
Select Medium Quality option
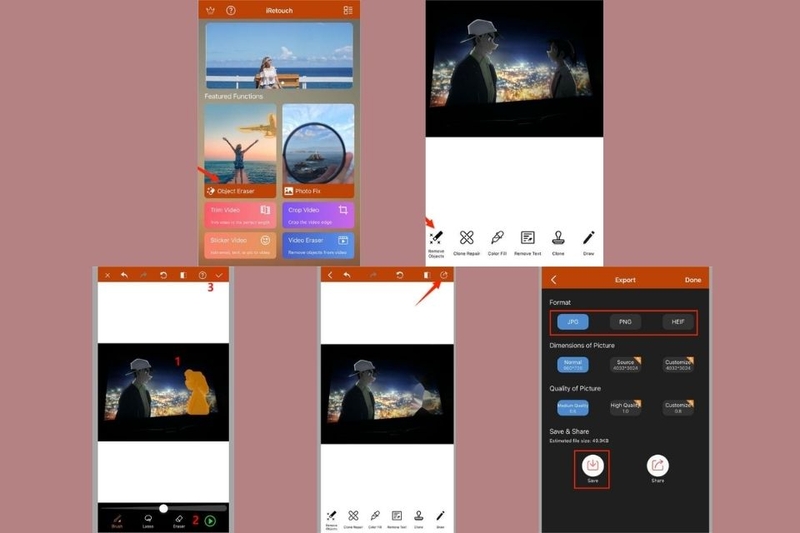tap(573, 408)
